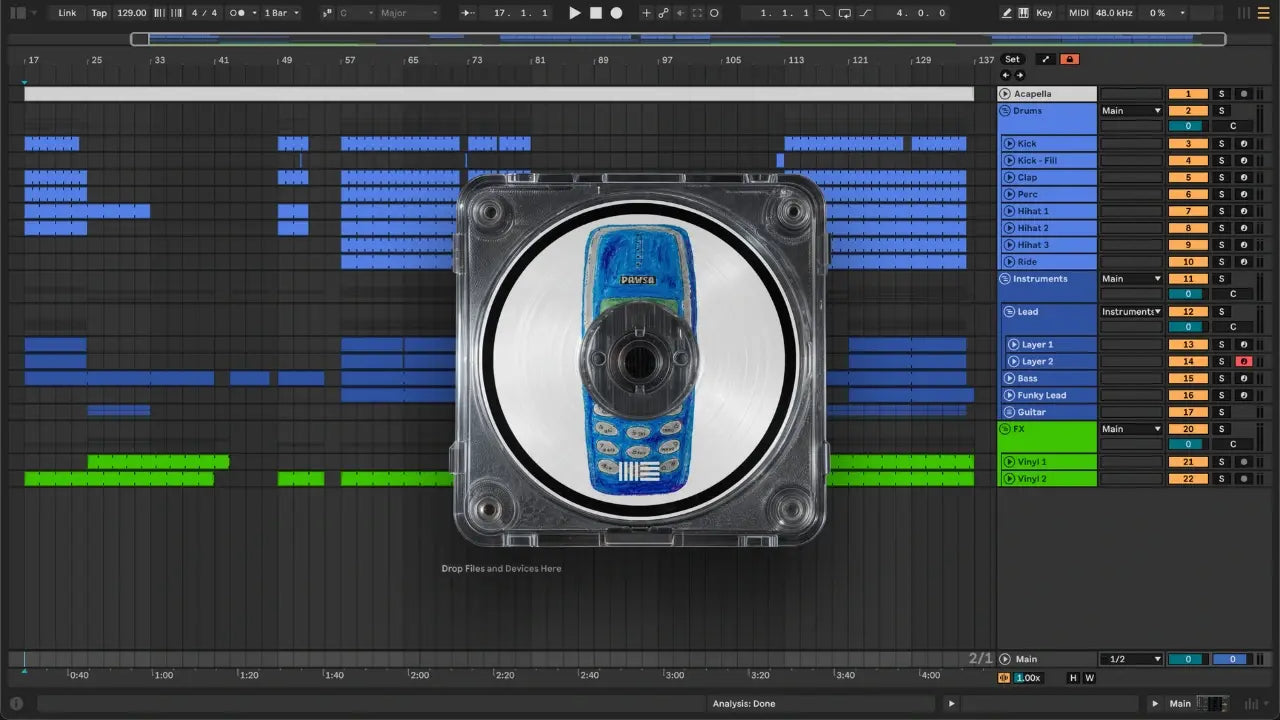Toggle the Arrangement Loop switch
This screenshot has height=720, width=1280.
tap(845, 13)
